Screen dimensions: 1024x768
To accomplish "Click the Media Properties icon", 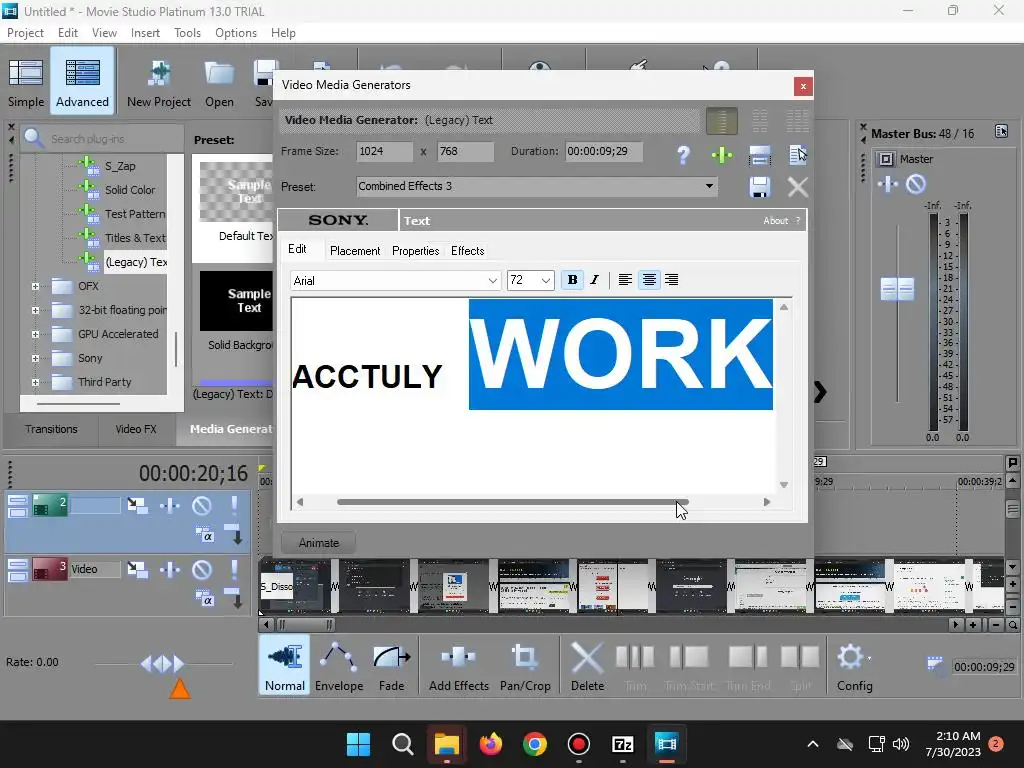I will [797, 155].
